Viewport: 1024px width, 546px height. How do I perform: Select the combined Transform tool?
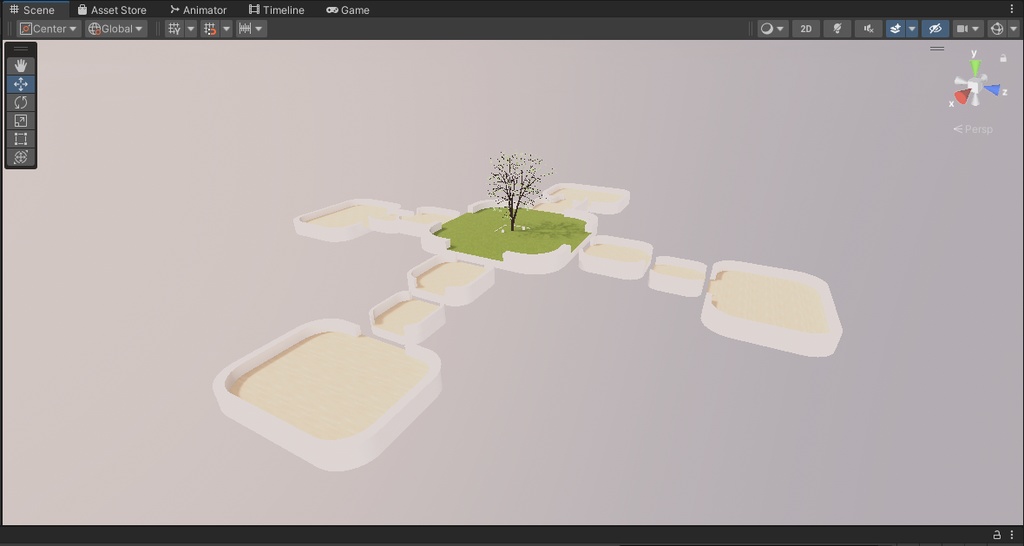[x=20, y=157]
